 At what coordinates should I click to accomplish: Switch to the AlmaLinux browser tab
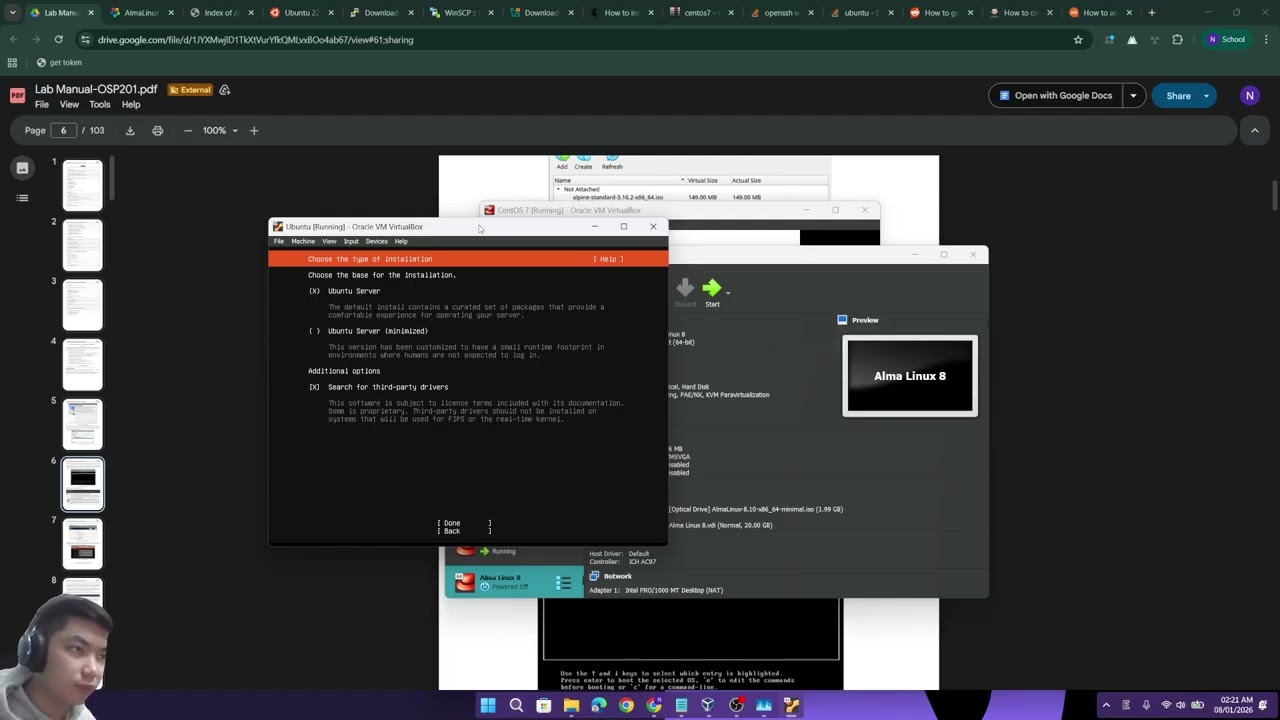(x=141, y=13)
